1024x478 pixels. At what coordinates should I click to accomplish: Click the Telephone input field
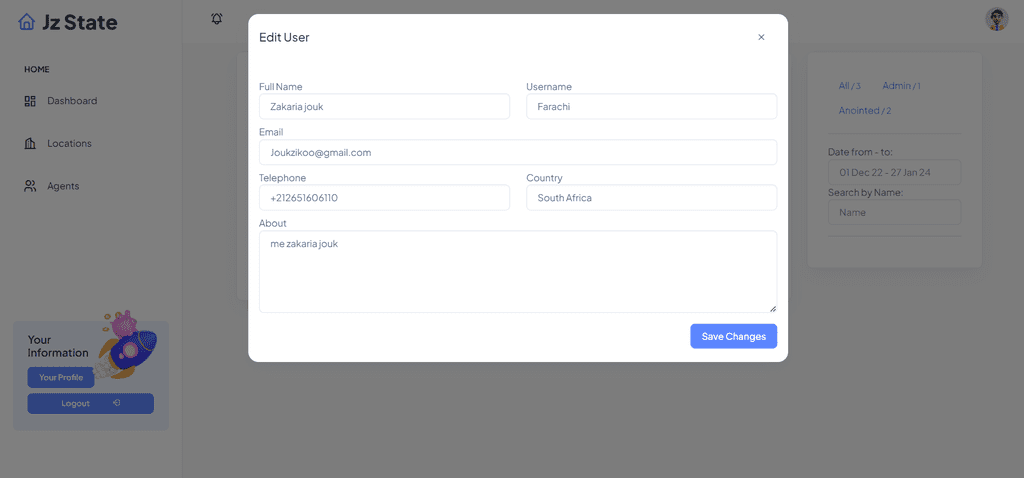384,198
